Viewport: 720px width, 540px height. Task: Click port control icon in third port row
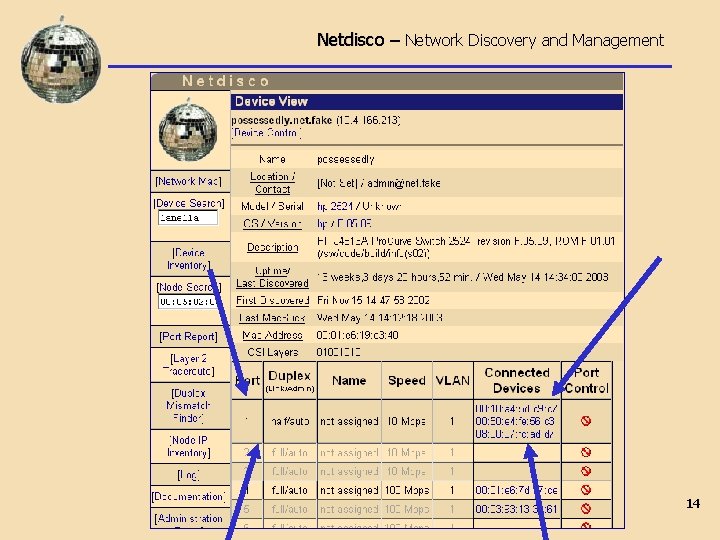(585, 471)
